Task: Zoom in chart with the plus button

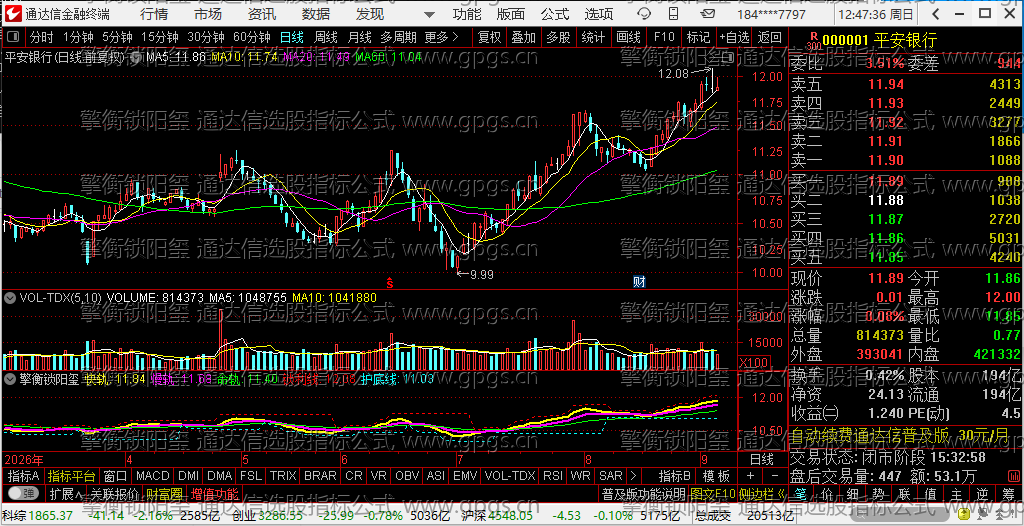Action: [750, 475]
